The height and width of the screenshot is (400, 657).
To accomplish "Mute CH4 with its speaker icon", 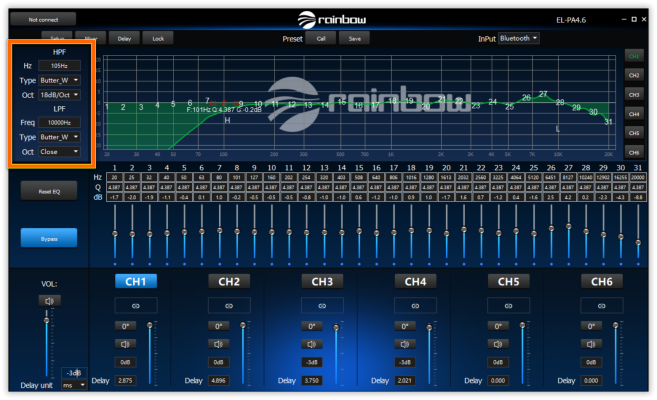I will coord(404,344).
